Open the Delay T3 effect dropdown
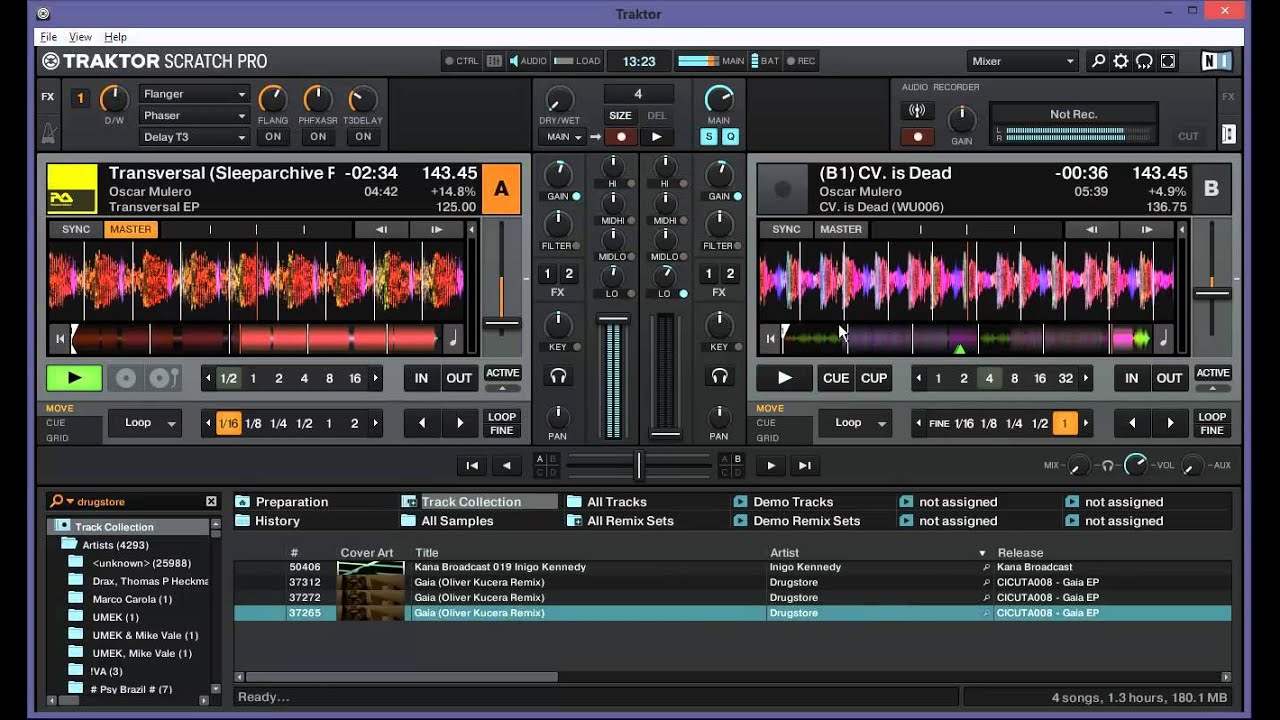This screenshot has height=720, width=1280. point(194,137)
